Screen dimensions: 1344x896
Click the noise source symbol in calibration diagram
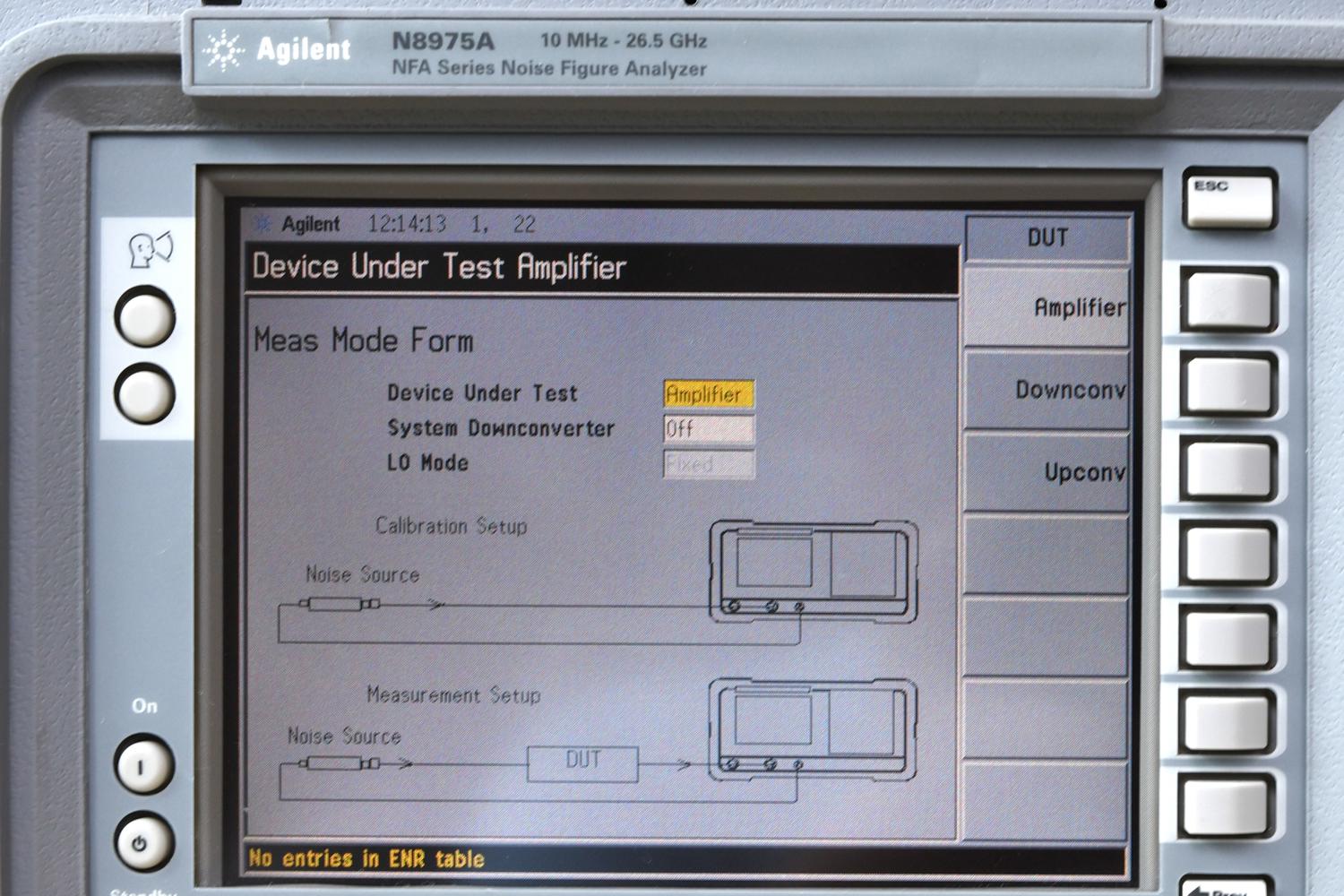click(340, 605)
